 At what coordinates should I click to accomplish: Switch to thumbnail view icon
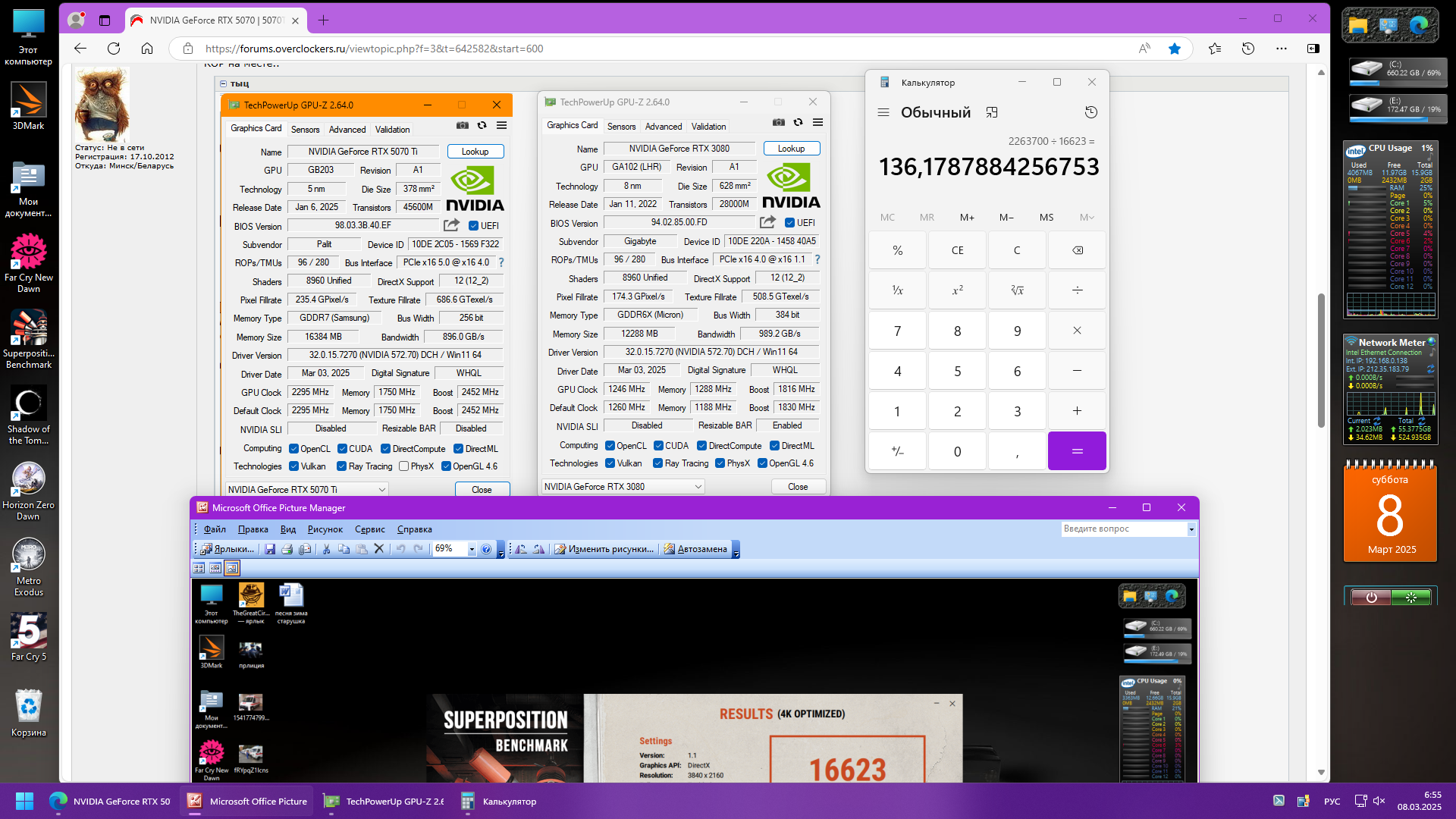pyautogui.click(x=199, y=568)
